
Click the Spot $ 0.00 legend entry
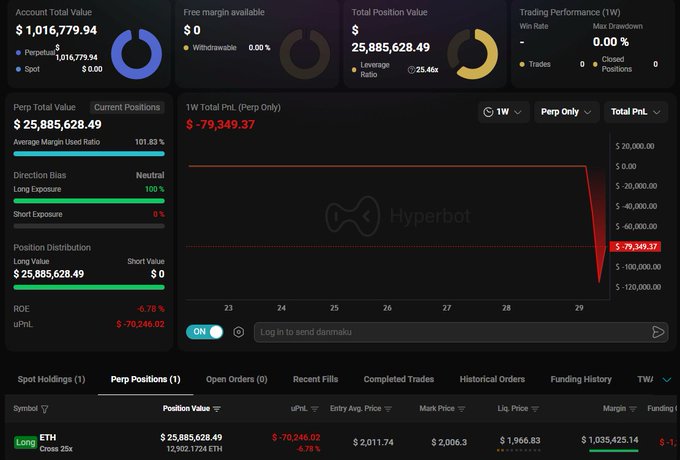[59, 69]
